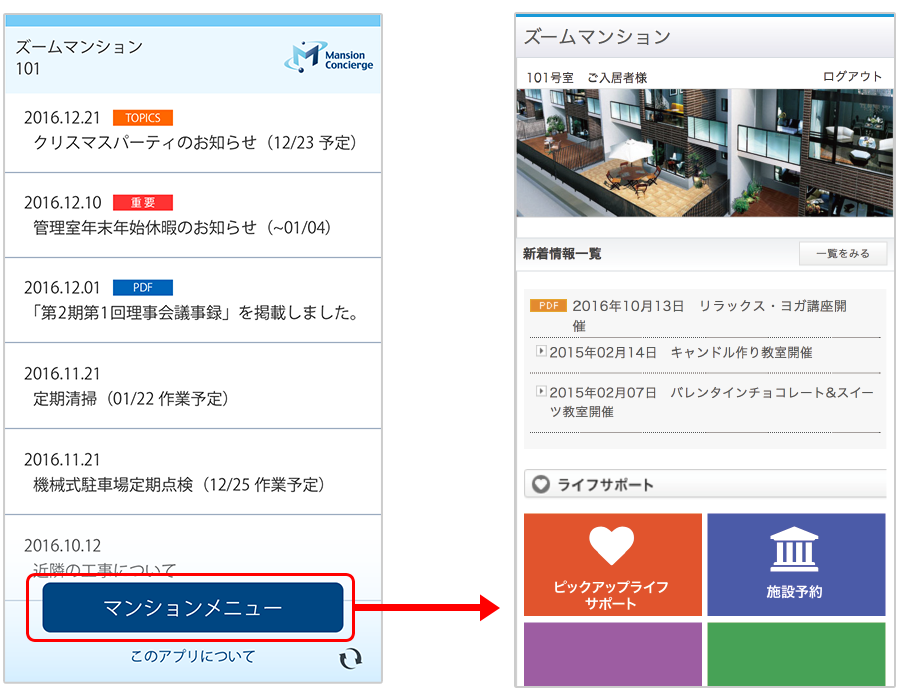Tap the heart icon on Pickup Life Support tile

pos(612,546)
